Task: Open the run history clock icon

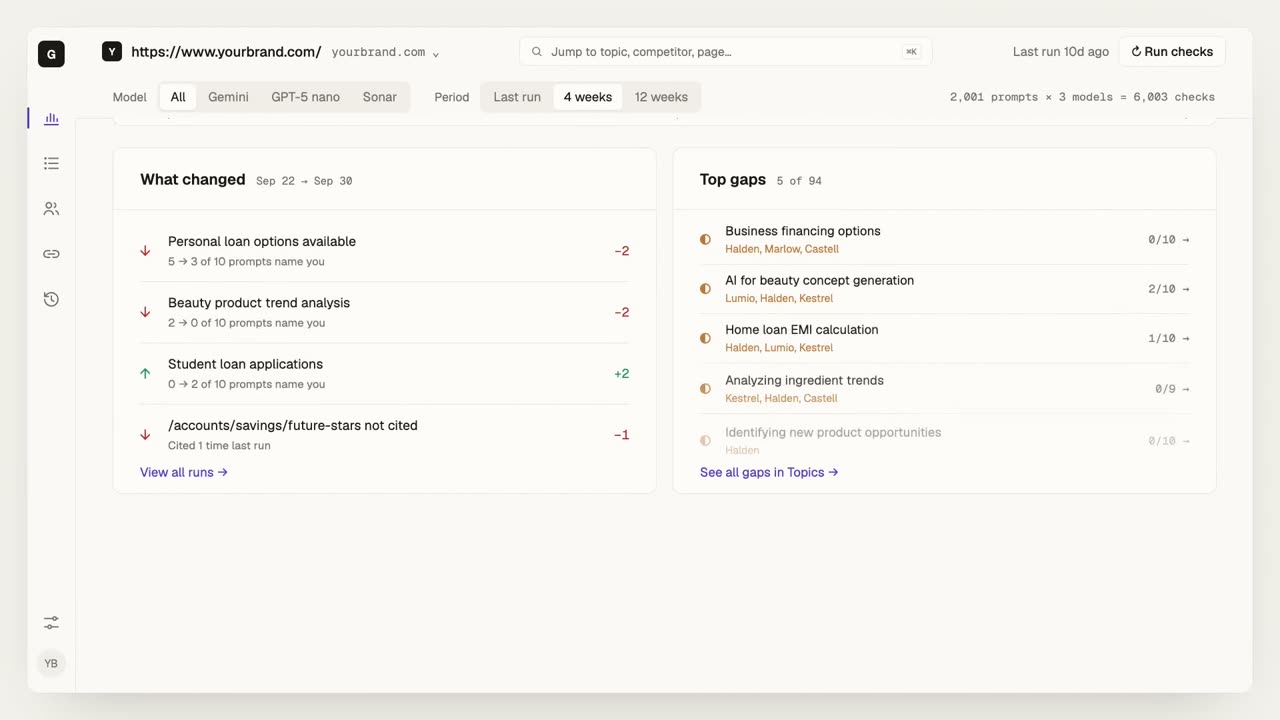Action: pos(51,299)
